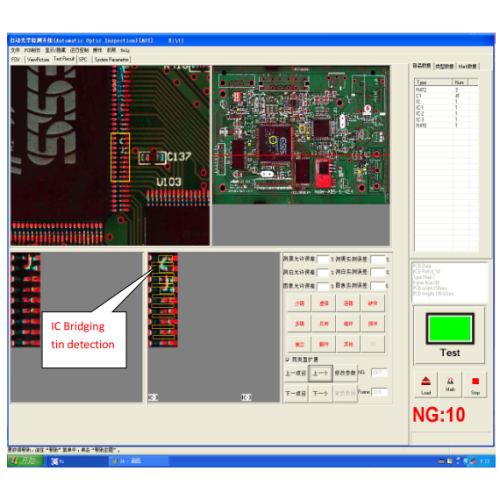Screen dimensions: 500x500
Task: Click the 其他 defect button
Action: [x=348, y=344]
